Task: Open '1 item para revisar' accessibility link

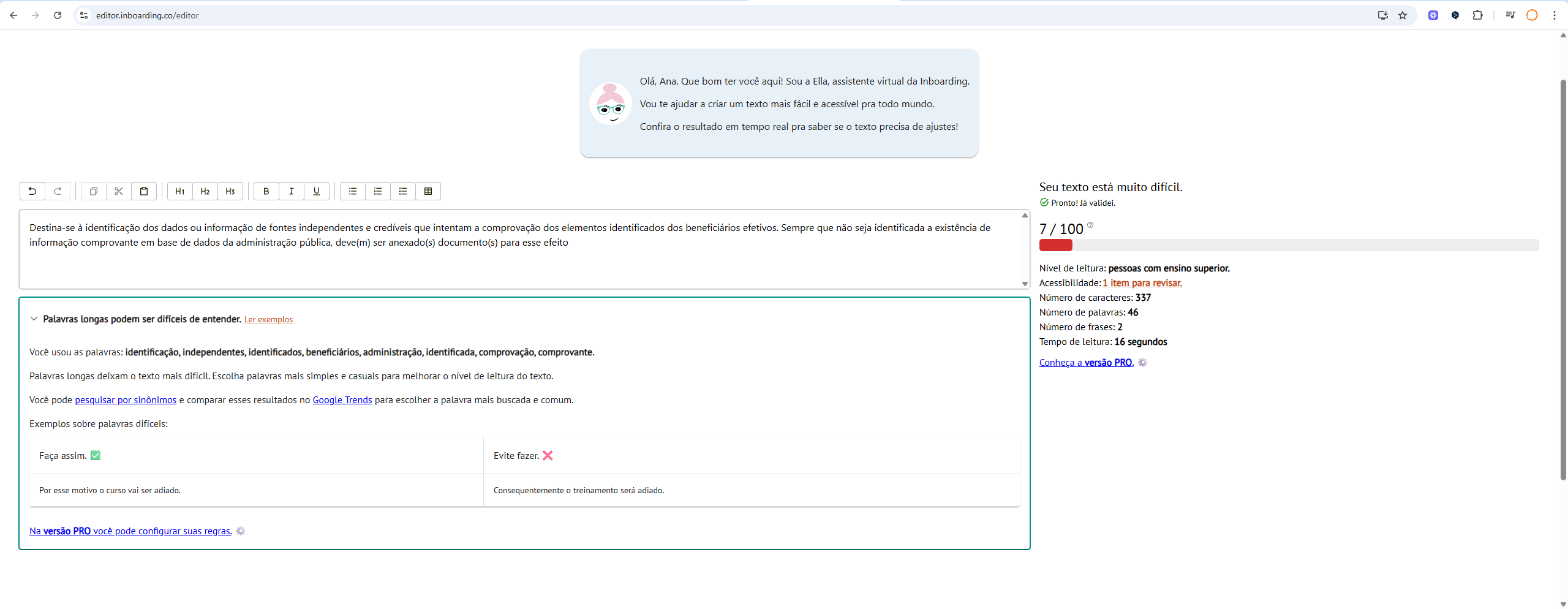Action: click(x=1142, y=283)
